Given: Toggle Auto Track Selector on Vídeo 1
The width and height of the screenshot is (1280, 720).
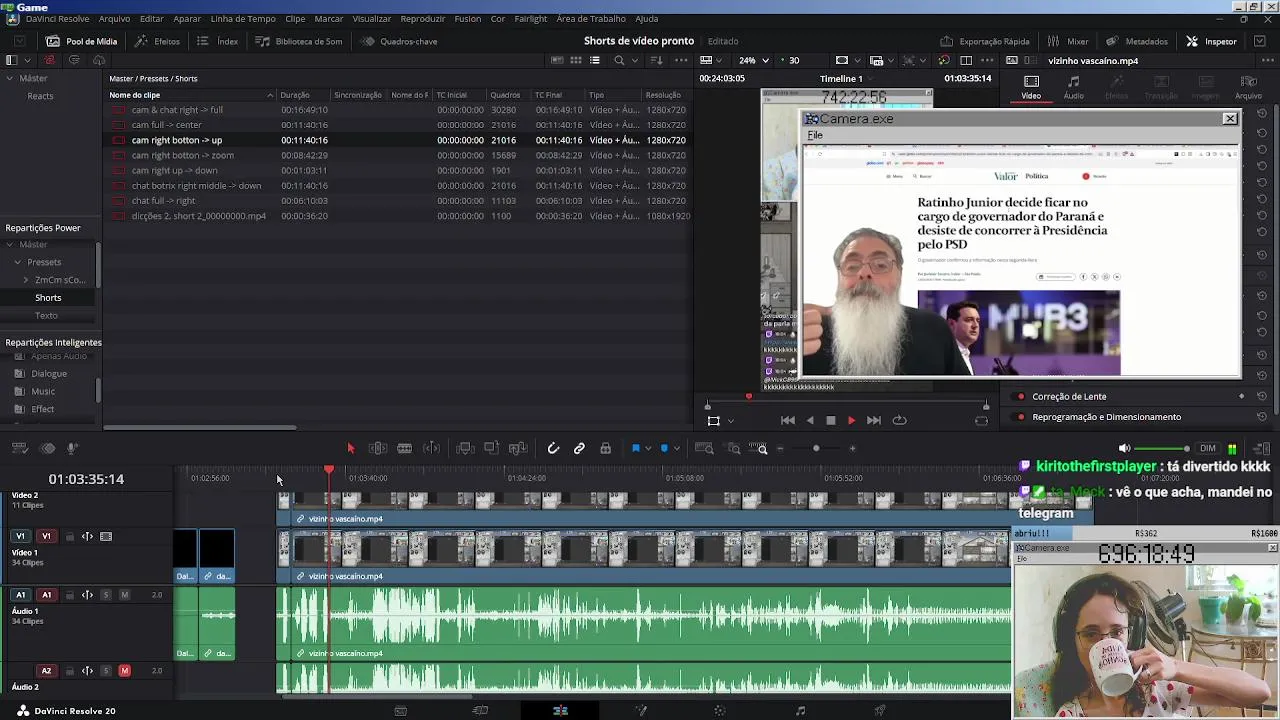Looking at the screenshot, I should 87,537.
